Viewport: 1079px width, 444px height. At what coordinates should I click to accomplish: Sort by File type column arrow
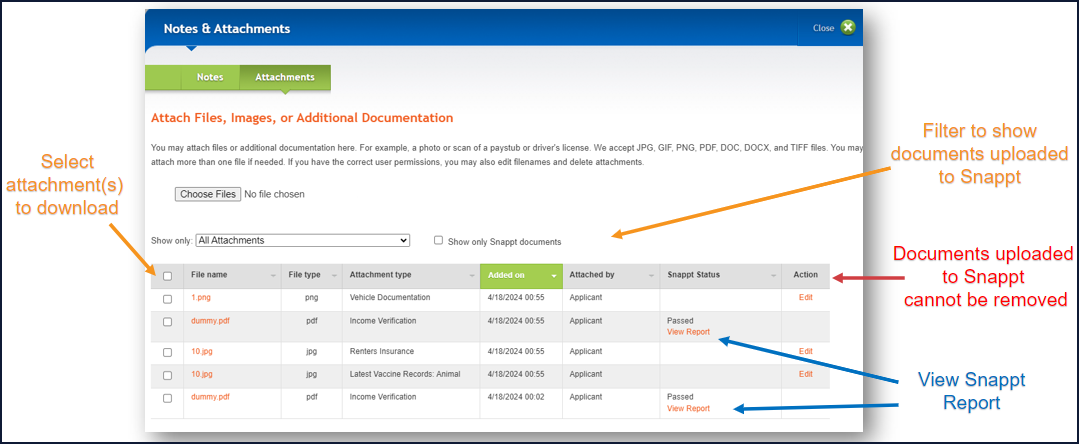click(334, 275)
